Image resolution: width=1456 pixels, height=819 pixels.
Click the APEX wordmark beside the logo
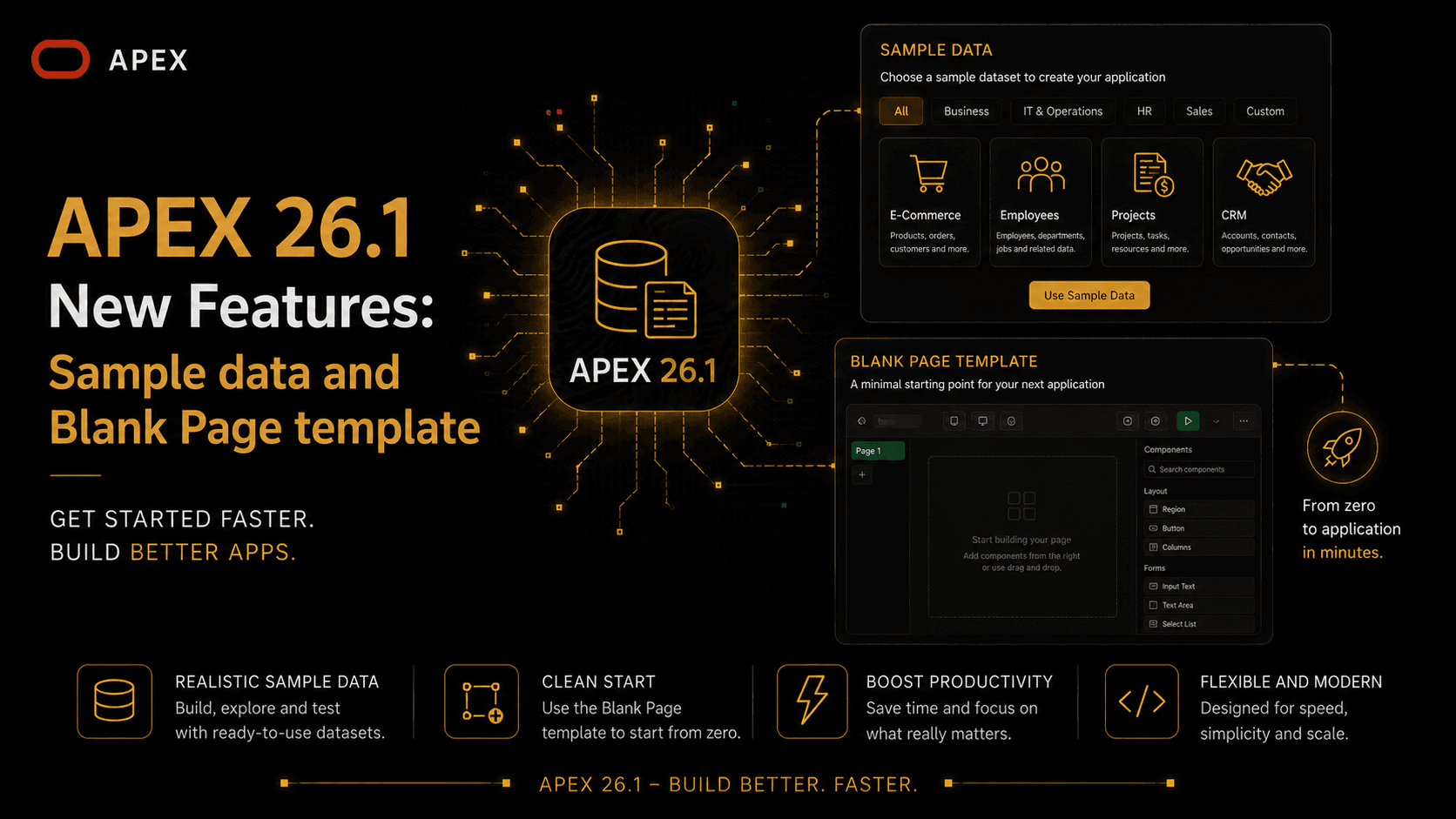[x=148, y=60]
